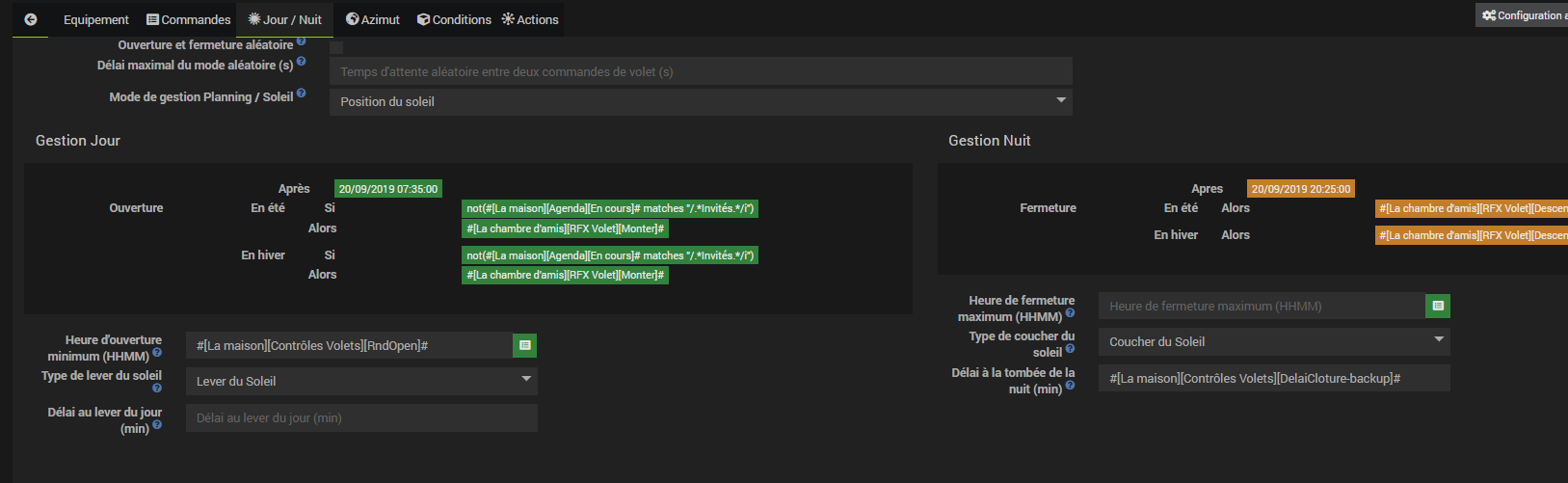The width and height of the screenshot is (1568, 483).
Task: Focus the Délai à la tombée de la nuit field
Action: click(x=1274, y=378)
